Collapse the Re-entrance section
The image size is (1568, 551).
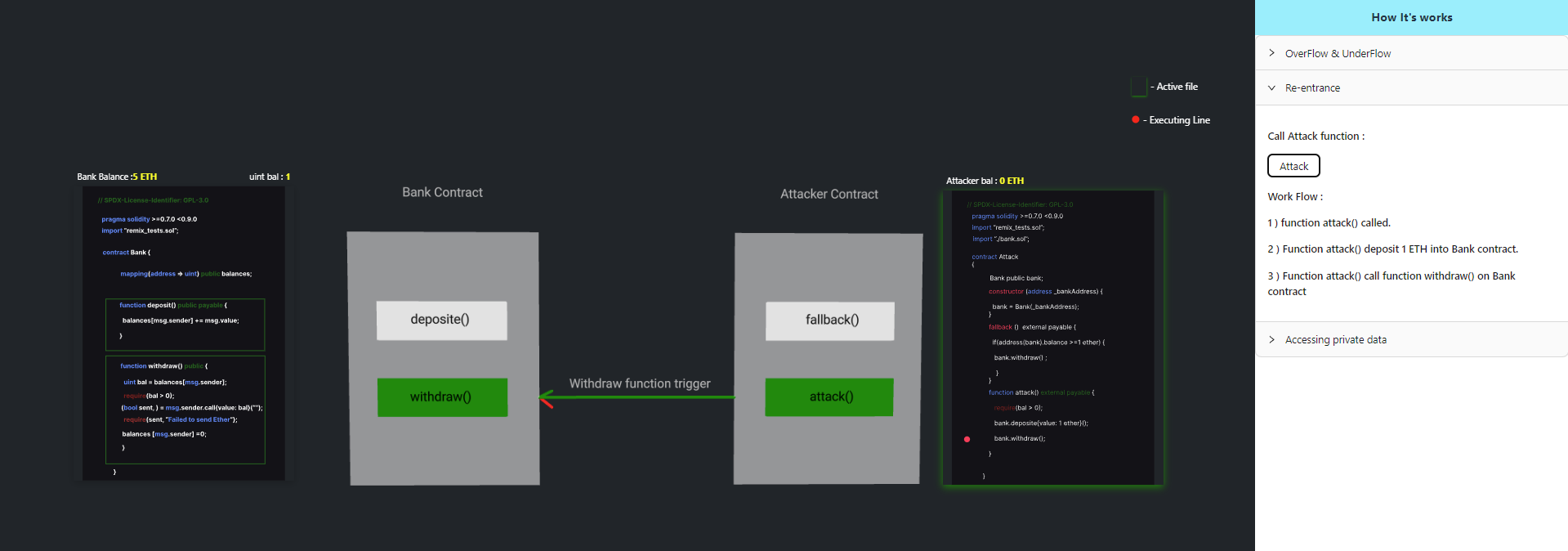pyautogui.click(x=1311, y=88)
